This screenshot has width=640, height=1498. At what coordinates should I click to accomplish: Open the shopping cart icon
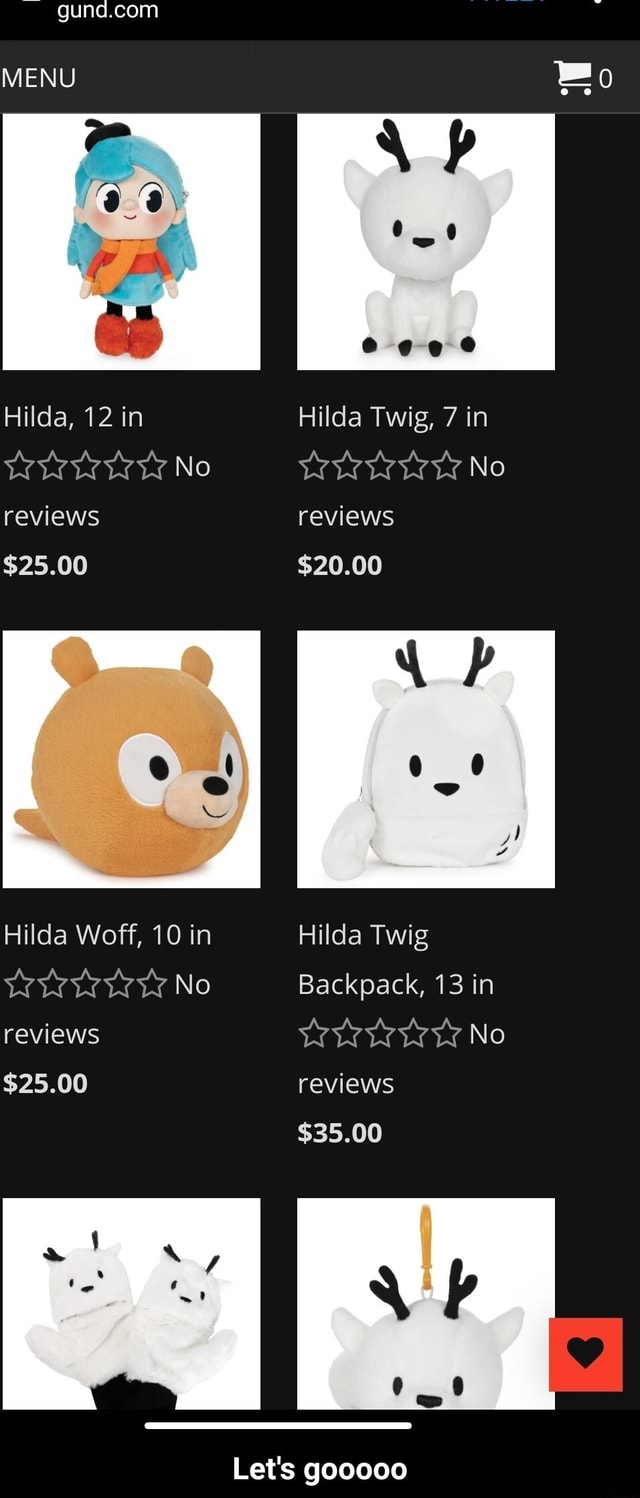[573, 77]
